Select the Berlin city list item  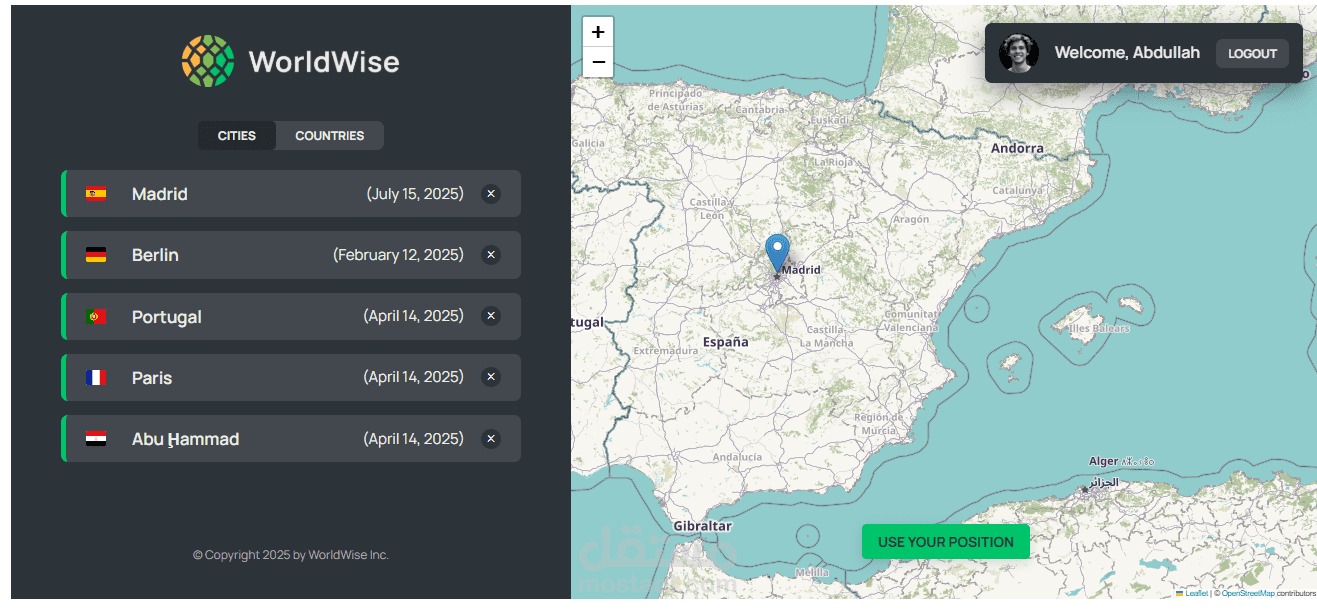(x=250, y=255)
